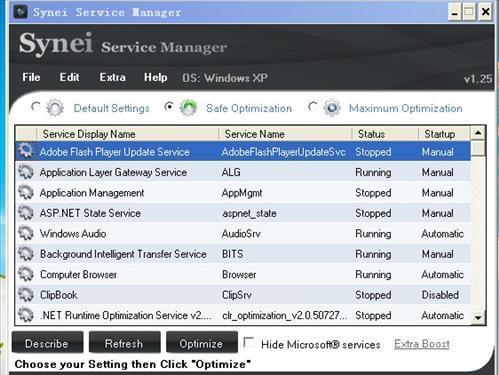Click the service list scrollbar thumb
This screenshot has width=499, height=375.
[x=478, y=148]
